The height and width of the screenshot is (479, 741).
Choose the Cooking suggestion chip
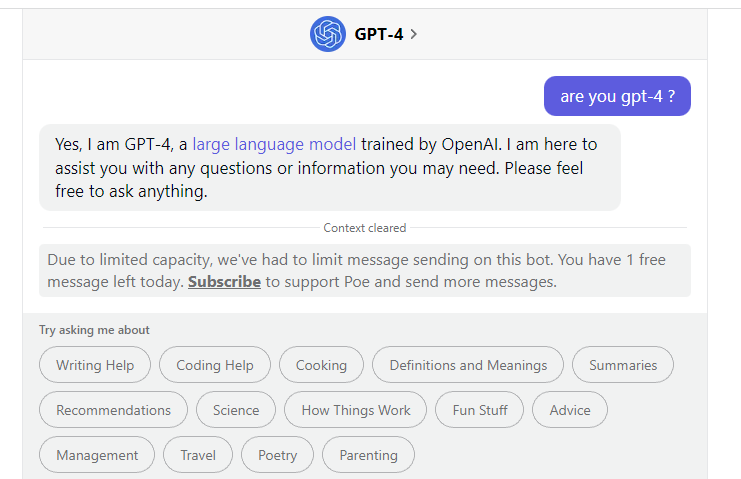(321, 365)
